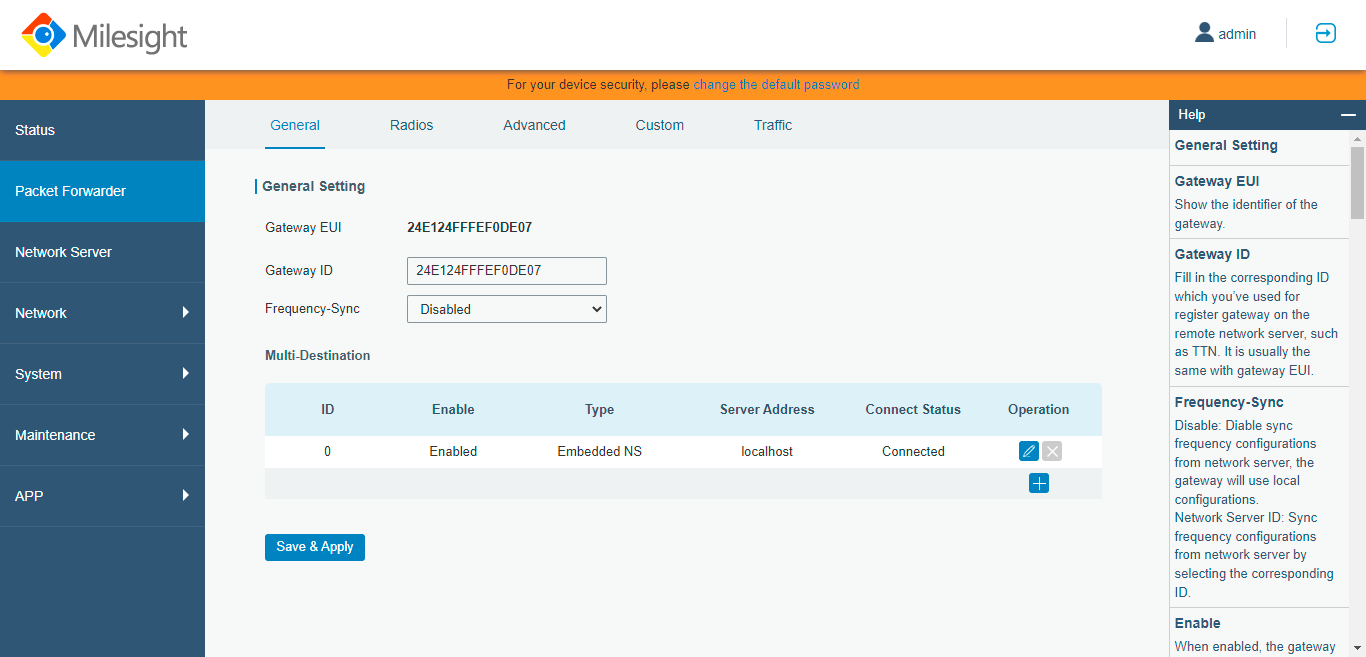Click the Server Address column header
This screenshot has width=1366, height=657.
coord(767,409)
